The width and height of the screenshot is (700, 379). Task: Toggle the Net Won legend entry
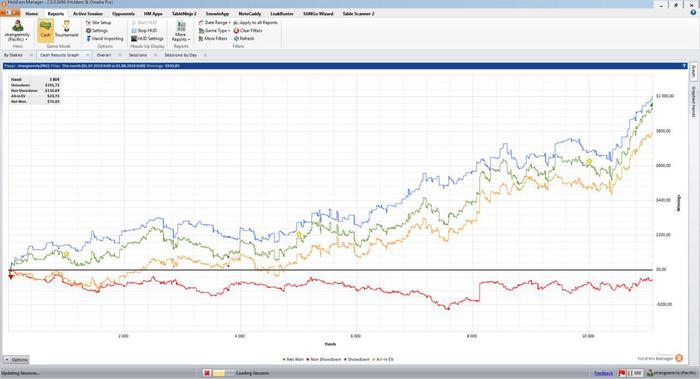pos(293,359)
